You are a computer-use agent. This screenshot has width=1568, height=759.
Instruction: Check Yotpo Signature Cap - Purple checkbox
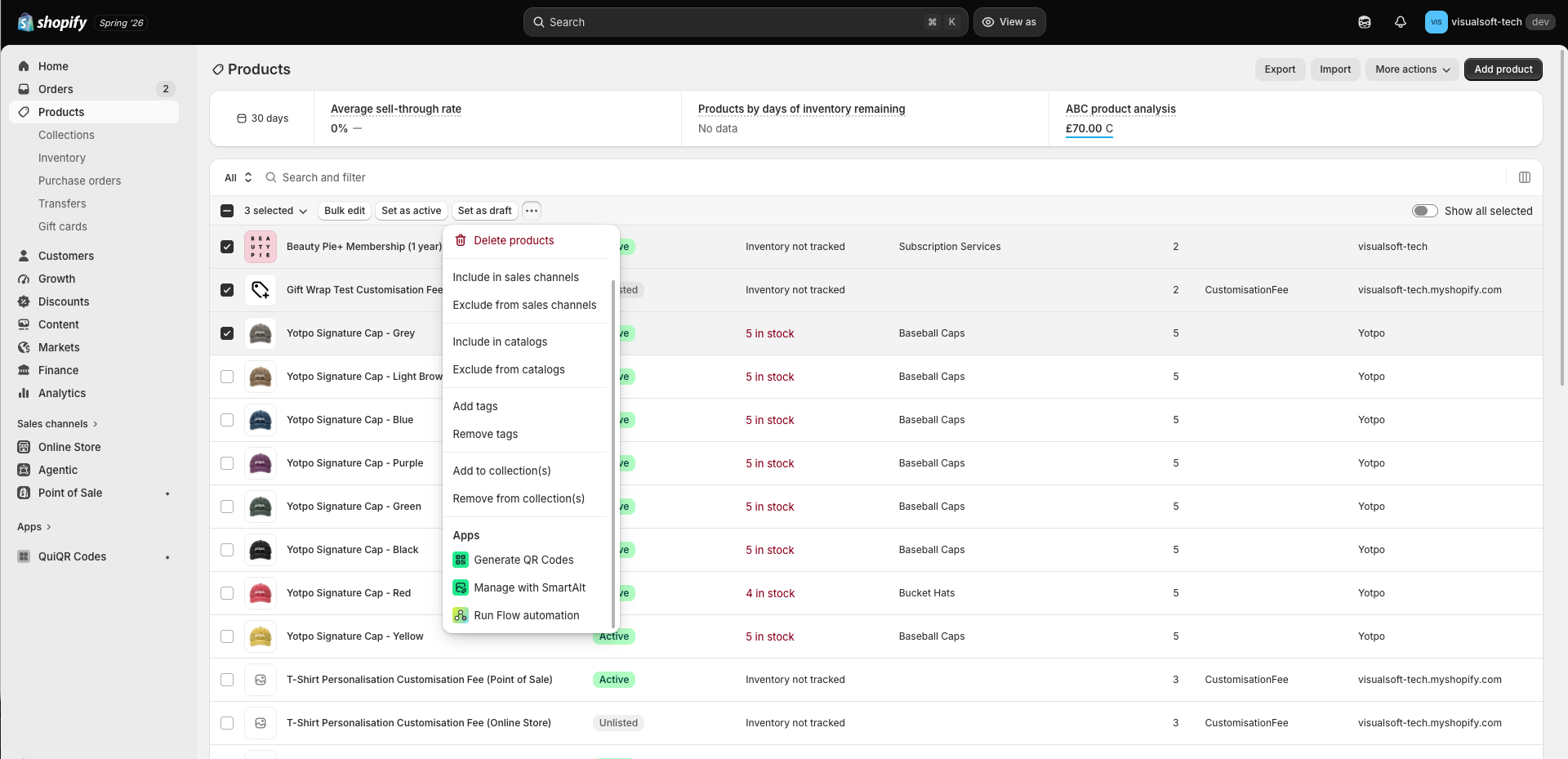(x=227, y=463)
